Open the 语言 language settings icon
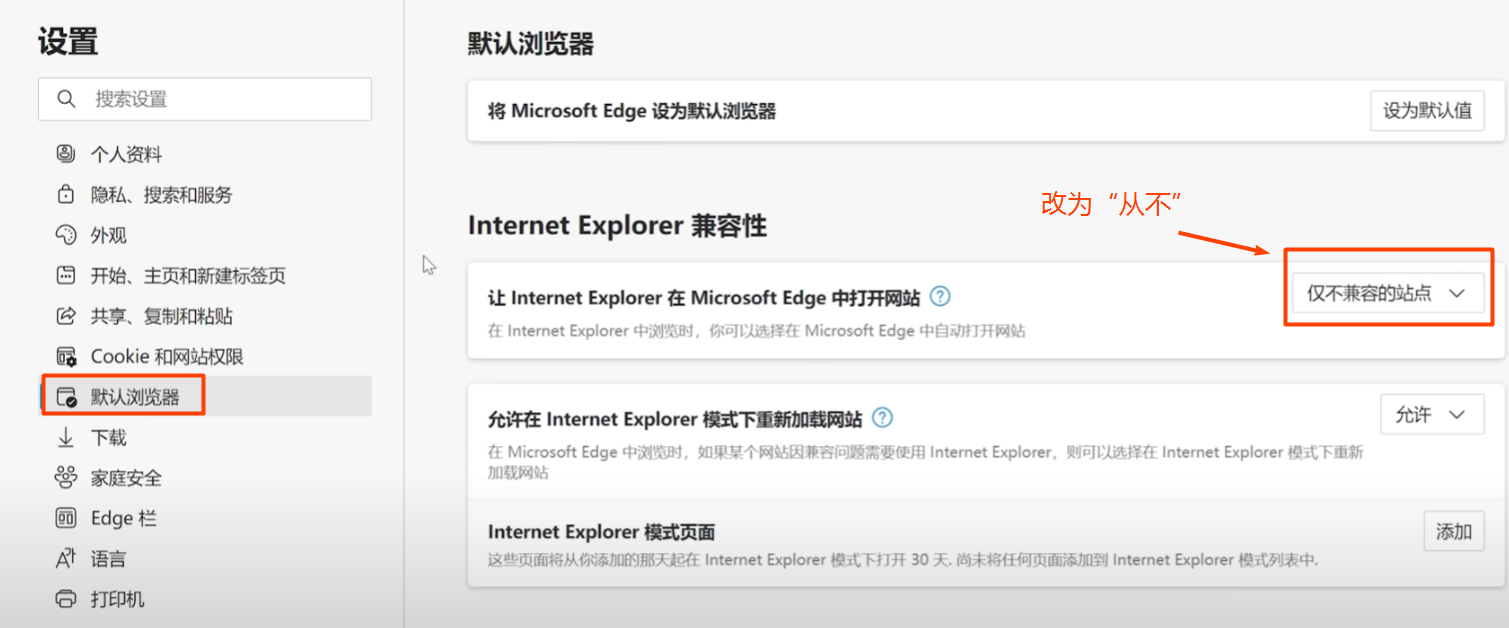Image resolution: width=1509 pixels, height=628 pixels. (x=64, y=558)
